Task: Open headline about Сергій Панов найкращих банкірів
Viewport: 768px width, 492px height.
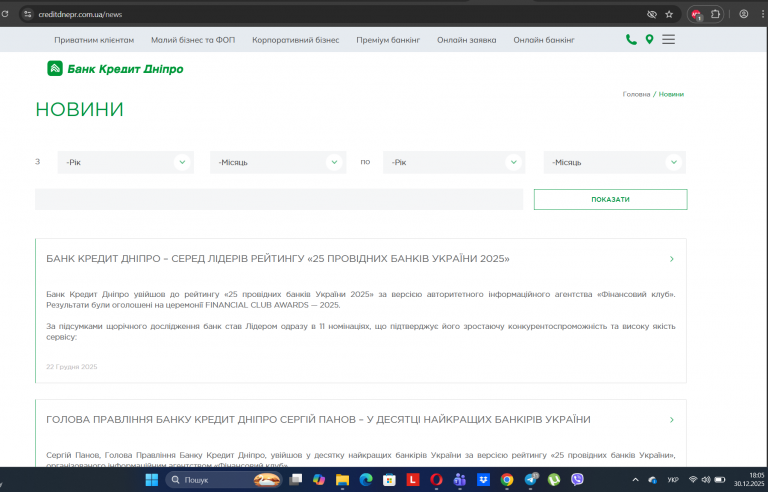Action: point(318,419)
